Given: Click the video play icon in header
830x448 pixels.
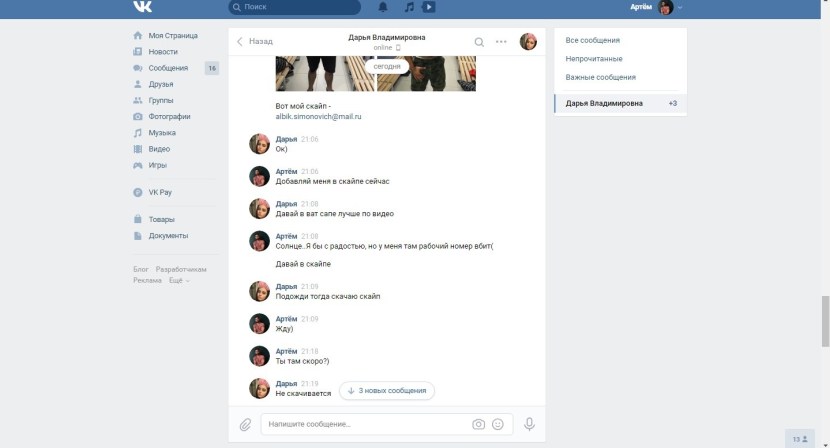Looking at the screenshot, I should point(428,7).
